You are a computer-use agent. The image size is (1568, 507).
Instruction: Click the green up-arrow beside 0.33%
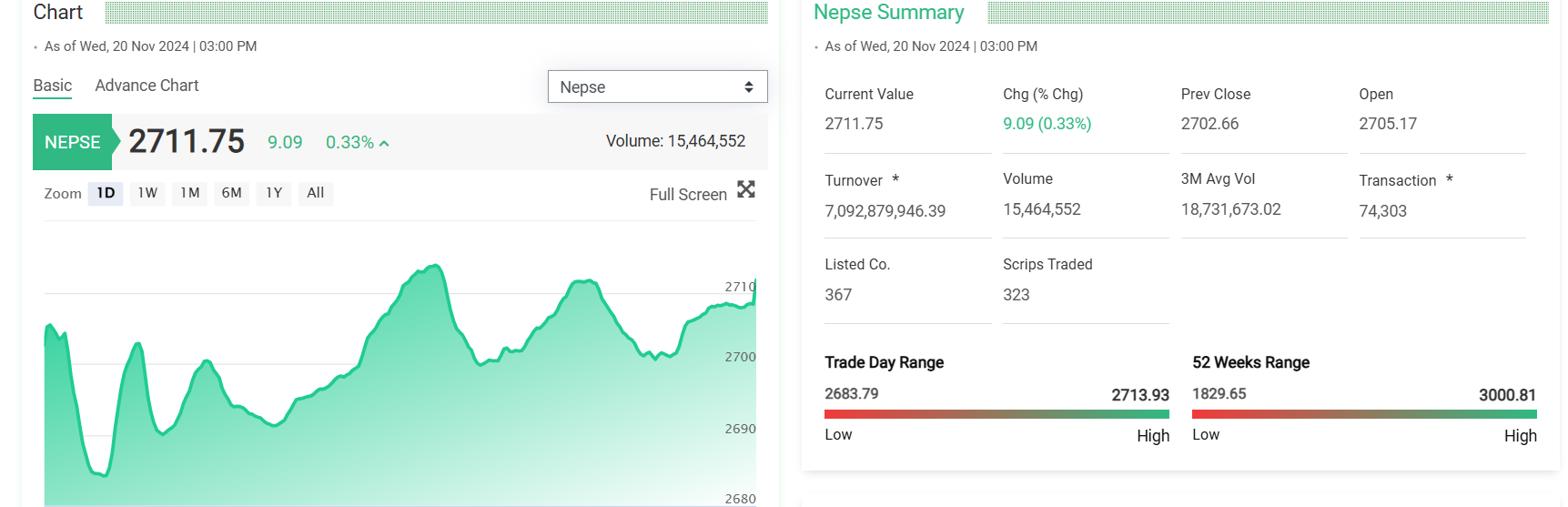click(x=384, y=144)
